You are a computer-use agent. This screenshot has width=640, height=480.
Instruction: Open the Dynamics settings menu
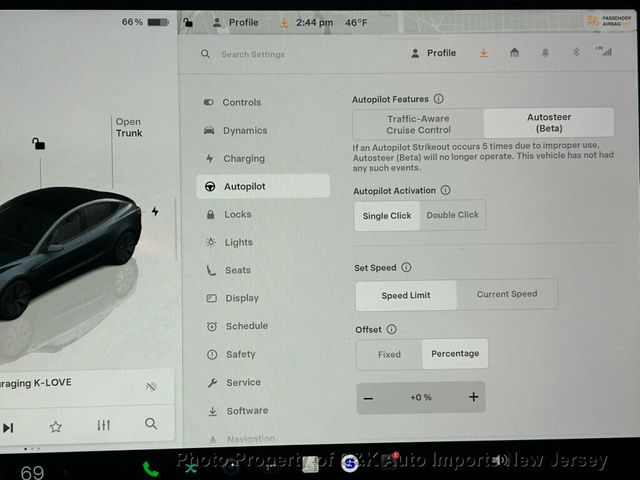pos(236,130)
